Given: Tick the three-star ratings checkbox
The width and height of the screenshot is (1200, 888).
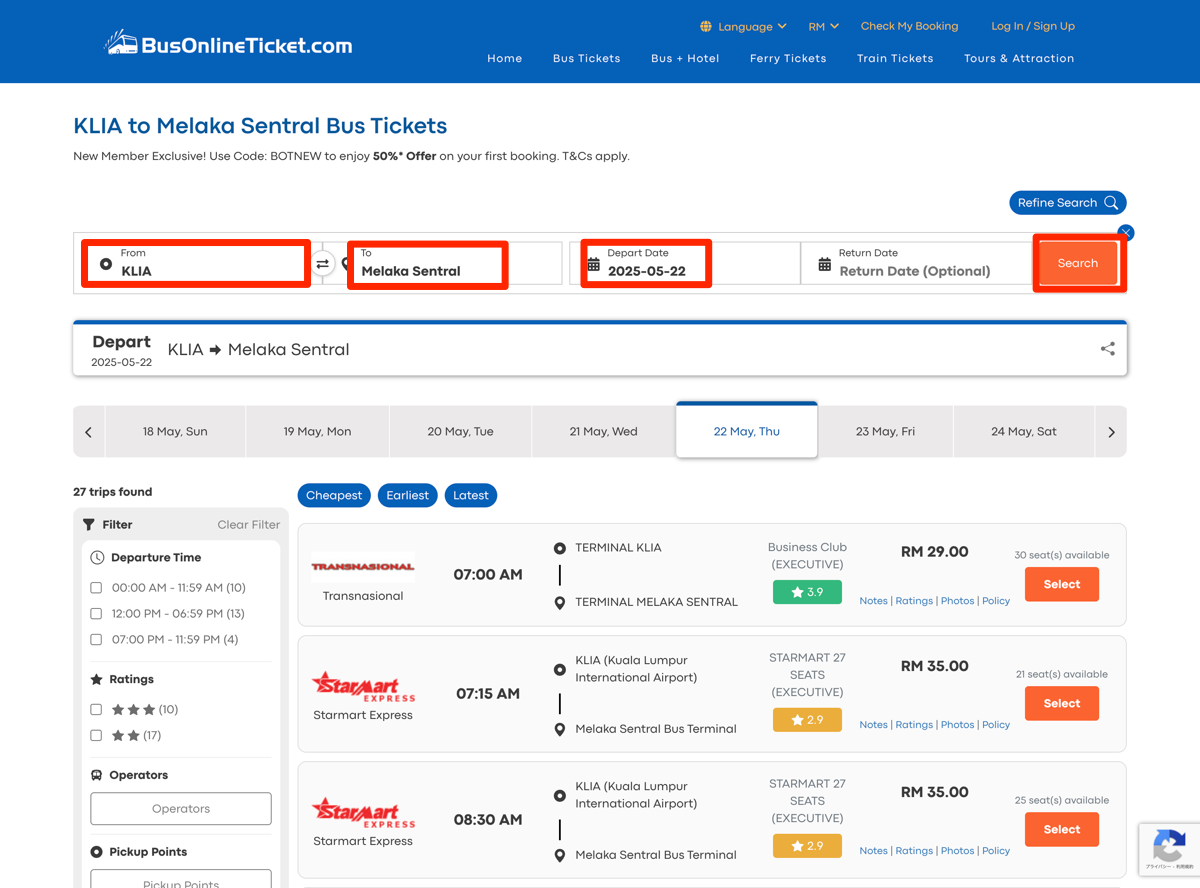Looking at the screenshot, I should [x=97, y=710].
